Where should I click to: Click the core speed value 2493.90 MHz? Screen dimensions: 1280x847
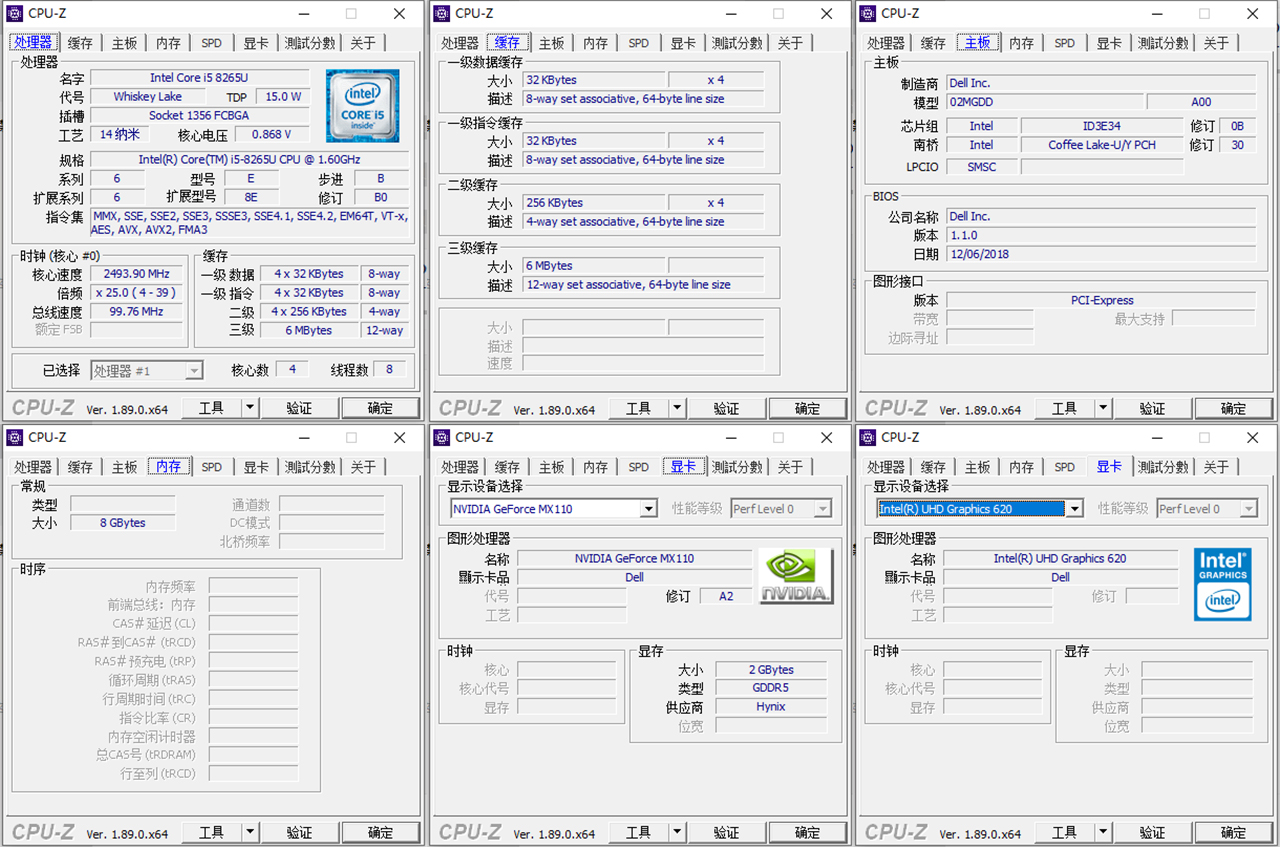[137, 274]
